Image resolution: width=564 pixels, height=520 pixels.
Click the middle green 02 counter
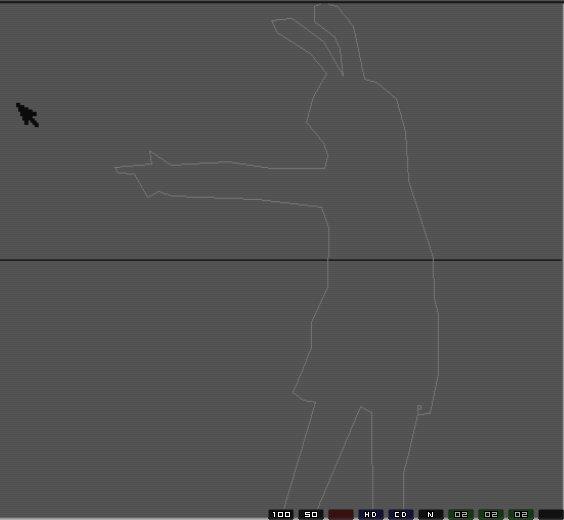[491, 514]
